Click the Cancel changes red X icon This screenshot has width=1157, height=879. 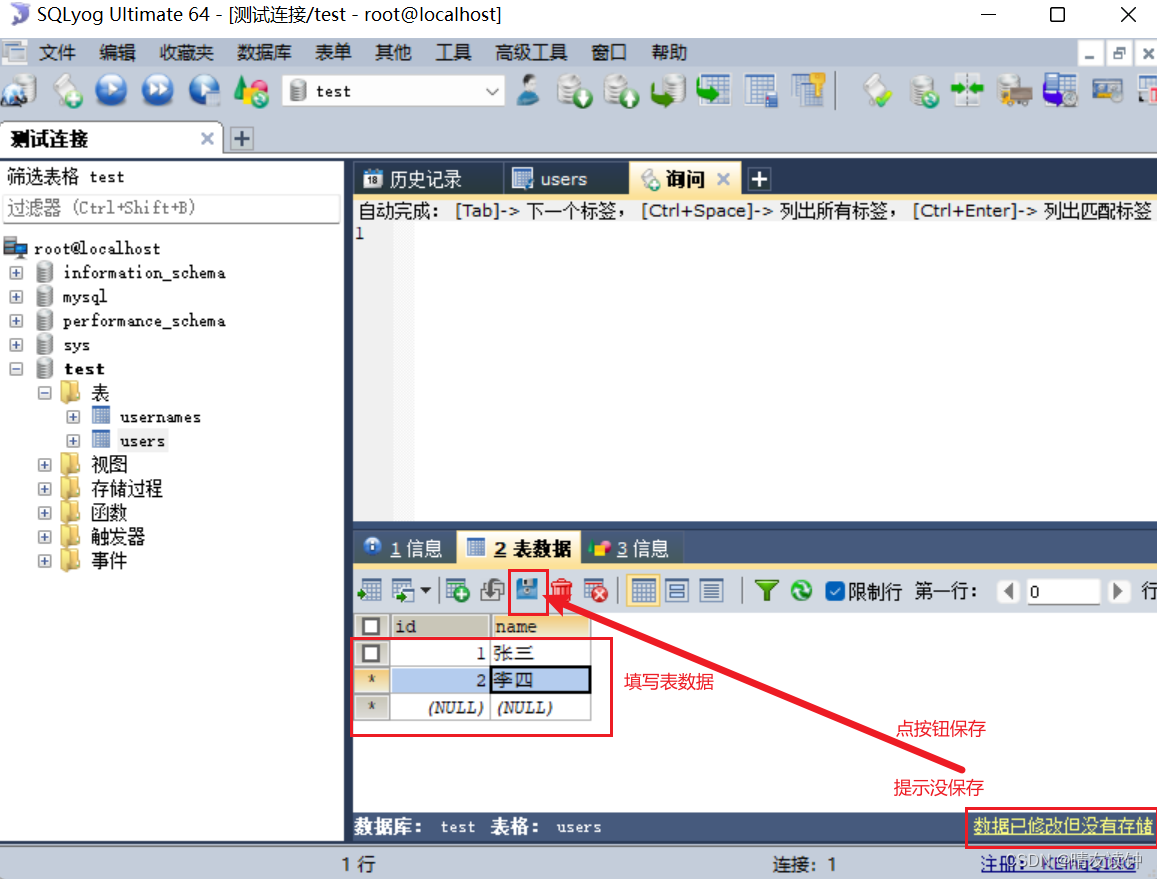point(595,590)
